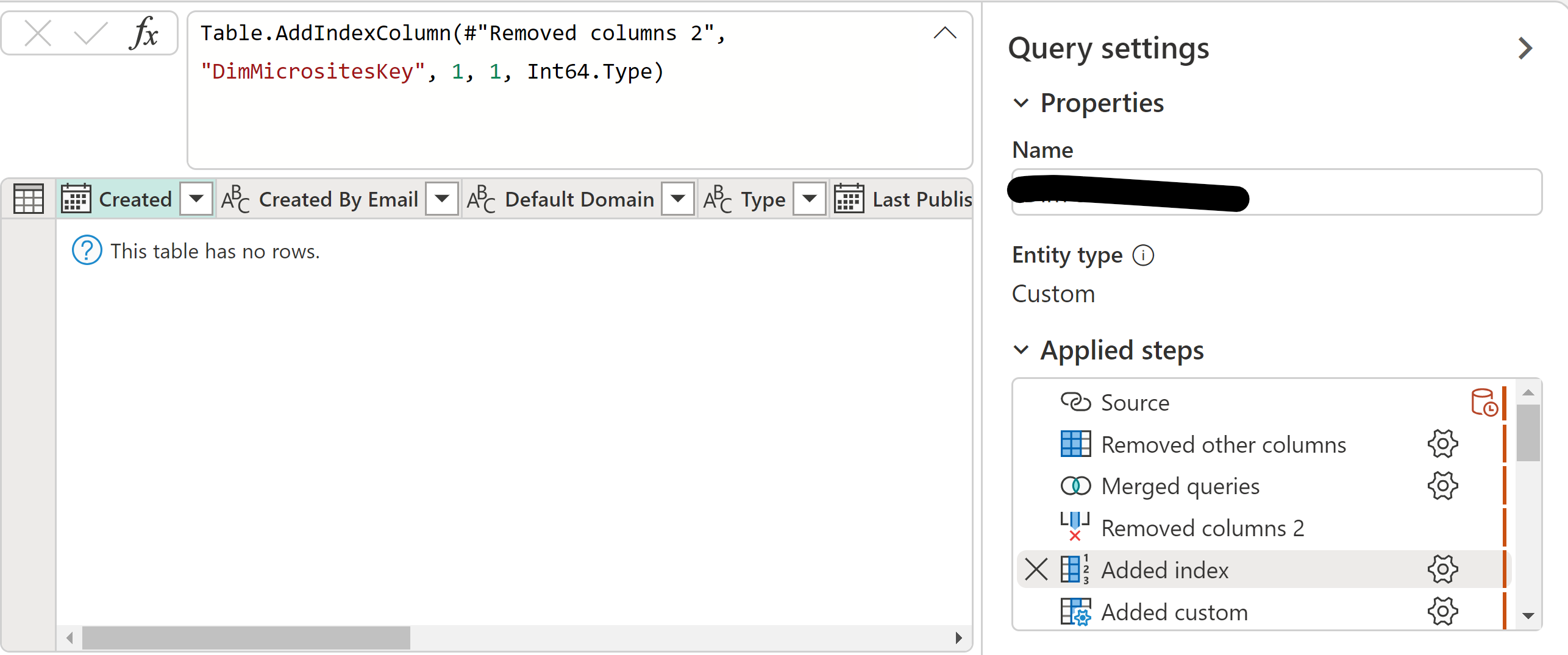Click the date type icon of Created column
Image resolution: width=1568 pixels, height=655 pixels.
pos(76,199)
